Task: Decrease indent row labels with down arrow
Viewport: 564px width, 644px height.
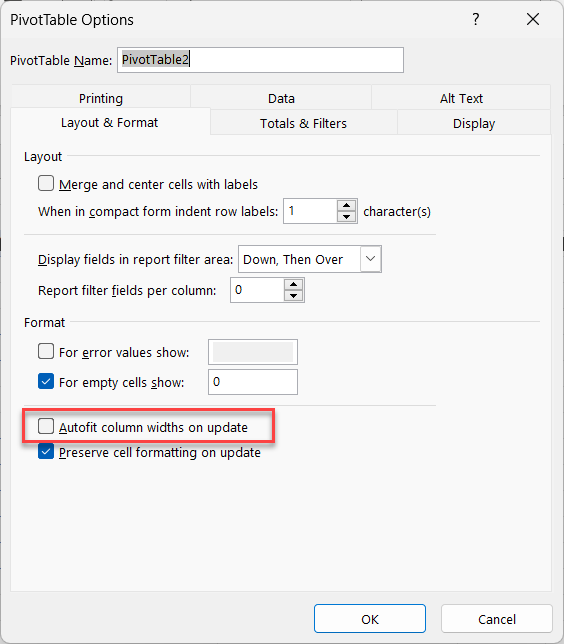Action: (347, 217)
